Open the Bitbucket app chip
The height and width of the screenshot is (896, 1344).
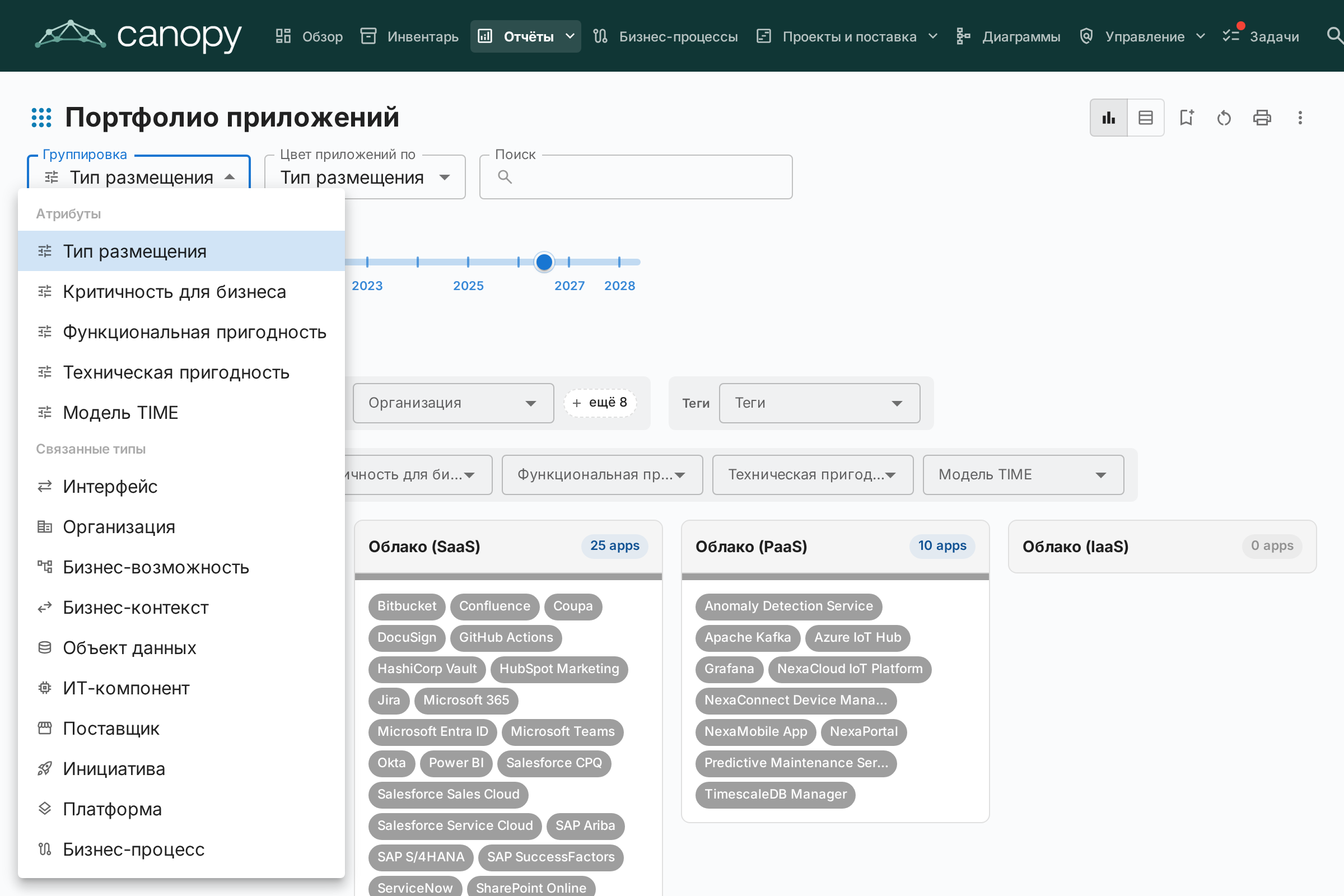(407, 606)
